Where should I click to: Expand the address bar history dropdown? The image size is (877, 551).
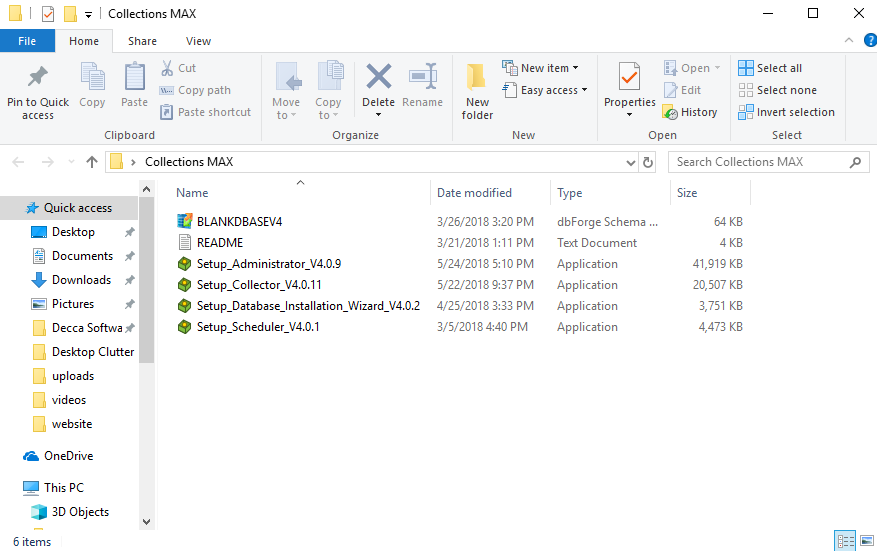(630, 162)
